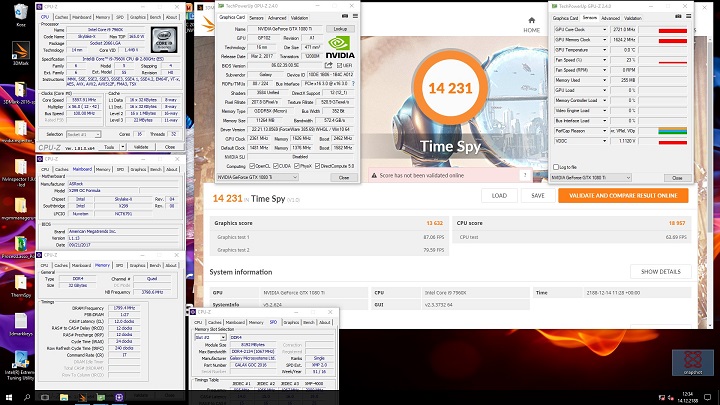Viewport: 720px width, 405px height.
Task: Open File Explorer from the taskbar
Action: tap(64, 397)
